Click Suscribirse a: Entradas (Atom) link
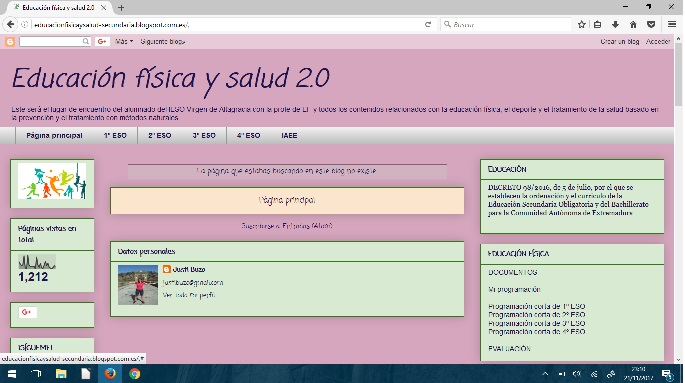This screenshot has width=685, height=383. (x=287, y=226)
